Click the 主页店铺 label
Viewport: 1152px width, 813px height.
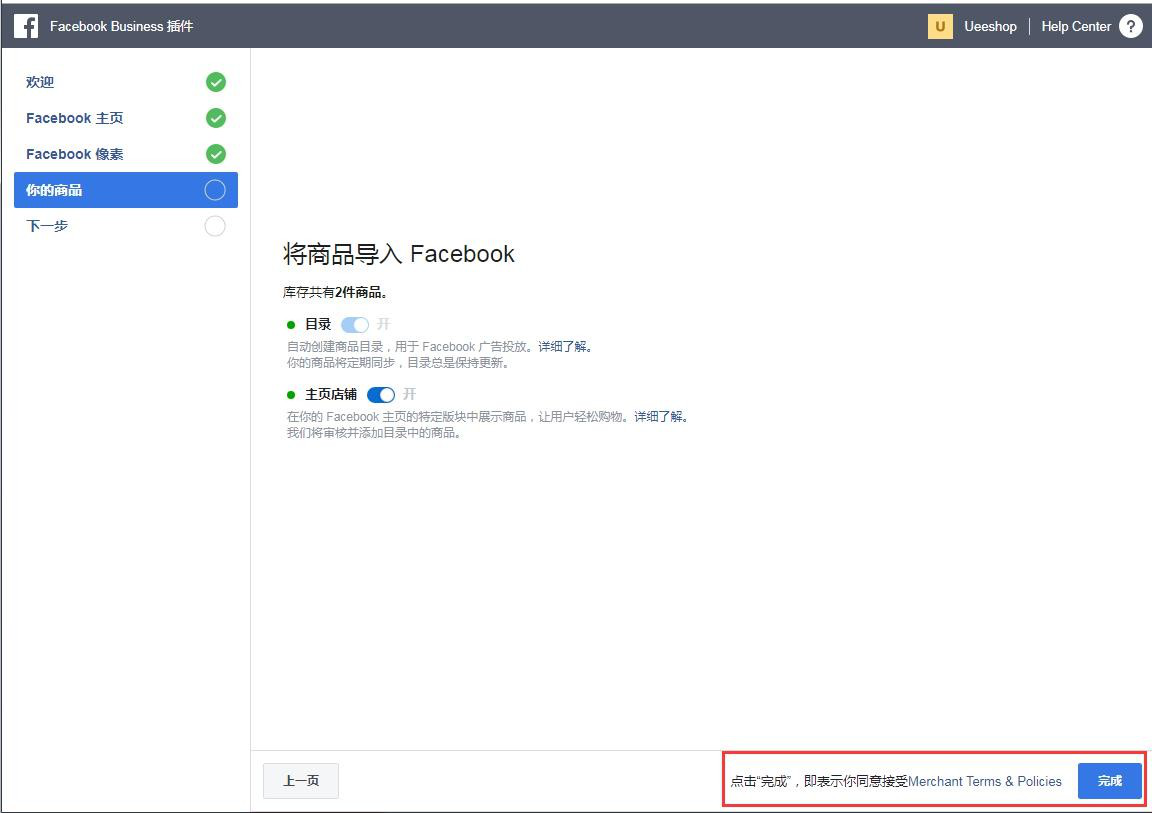(x=331, y=395)
